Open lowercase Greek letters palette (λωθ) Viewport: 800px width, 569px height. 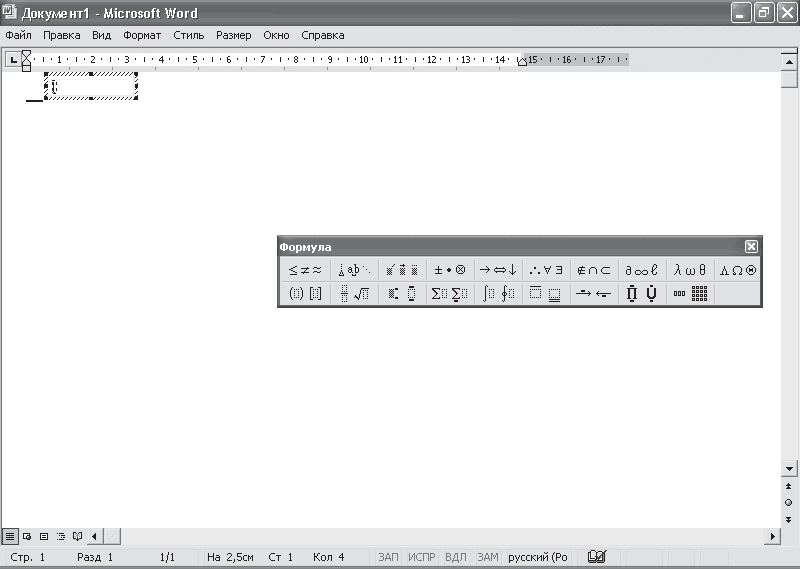[690, 270]
